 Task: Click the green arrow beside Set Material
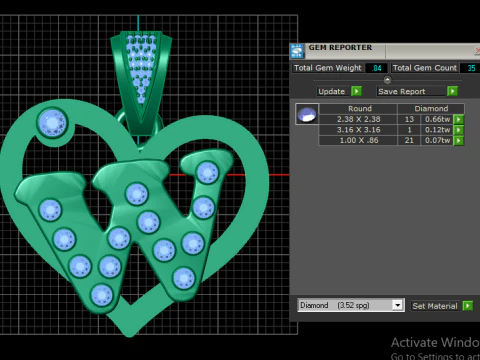(468, 305)
